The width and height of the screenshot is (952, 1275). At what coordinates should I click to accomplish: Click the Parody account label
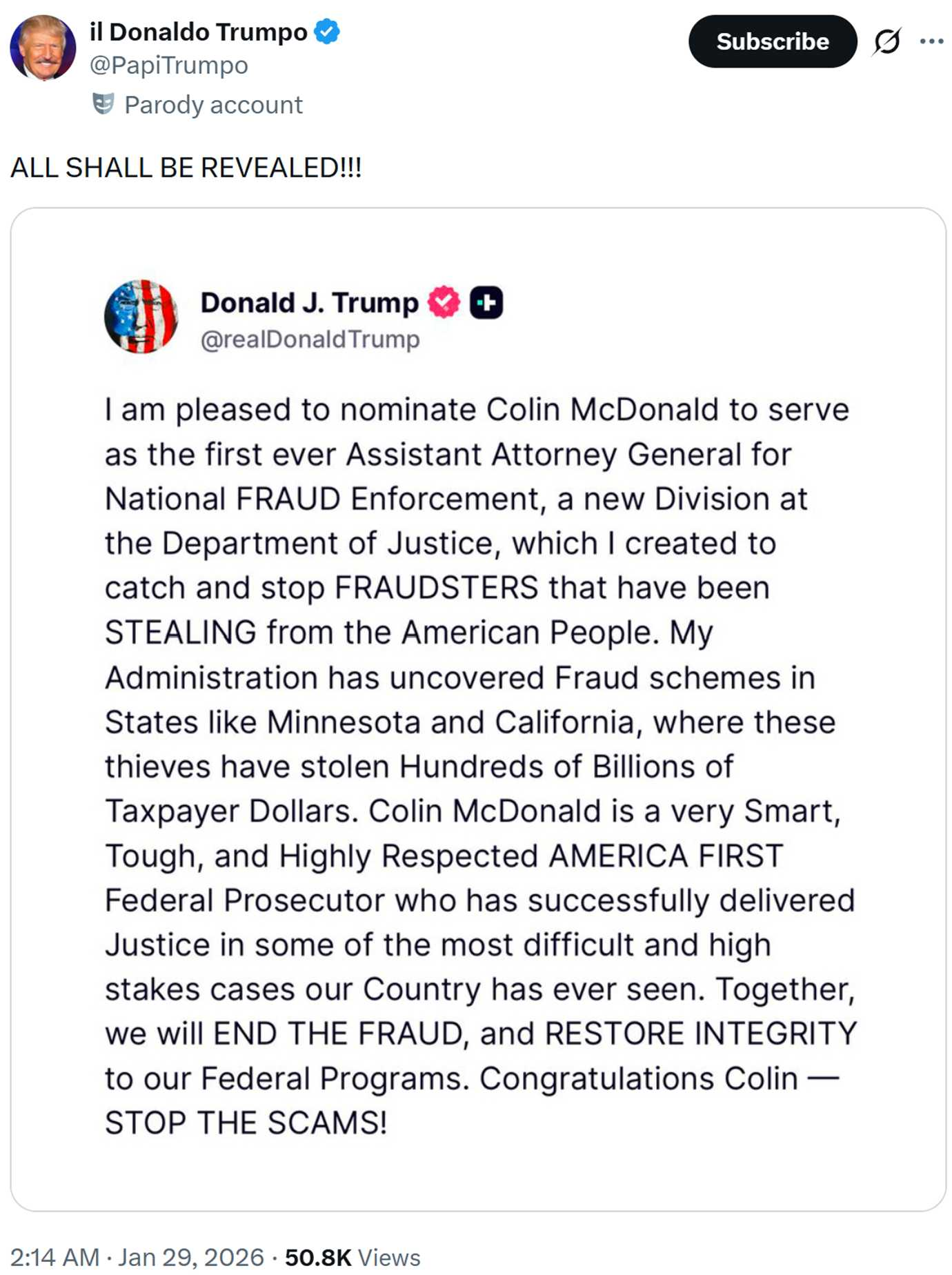coord(213,105)
